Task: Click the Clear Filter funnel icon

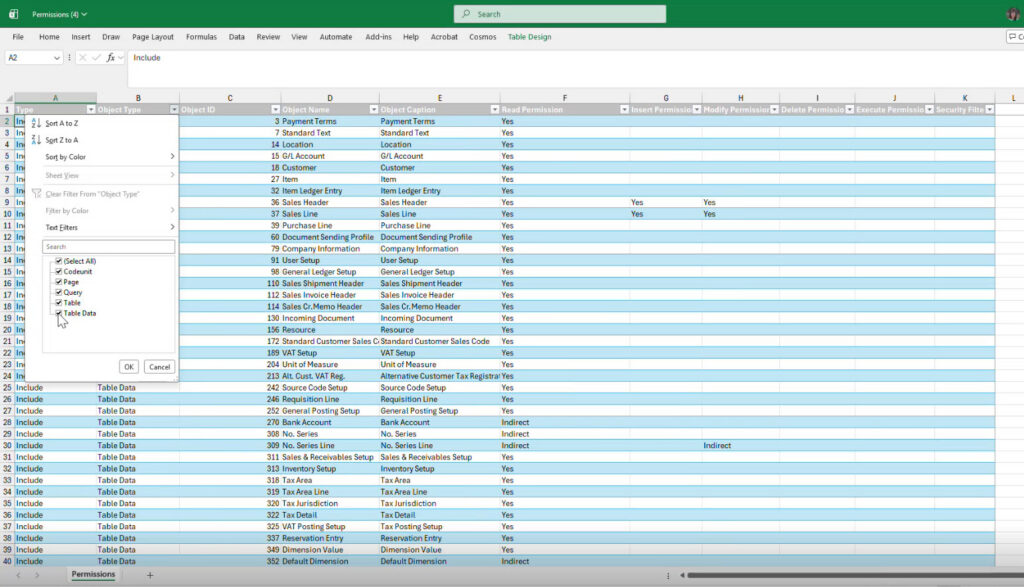Action: [37, 194]
